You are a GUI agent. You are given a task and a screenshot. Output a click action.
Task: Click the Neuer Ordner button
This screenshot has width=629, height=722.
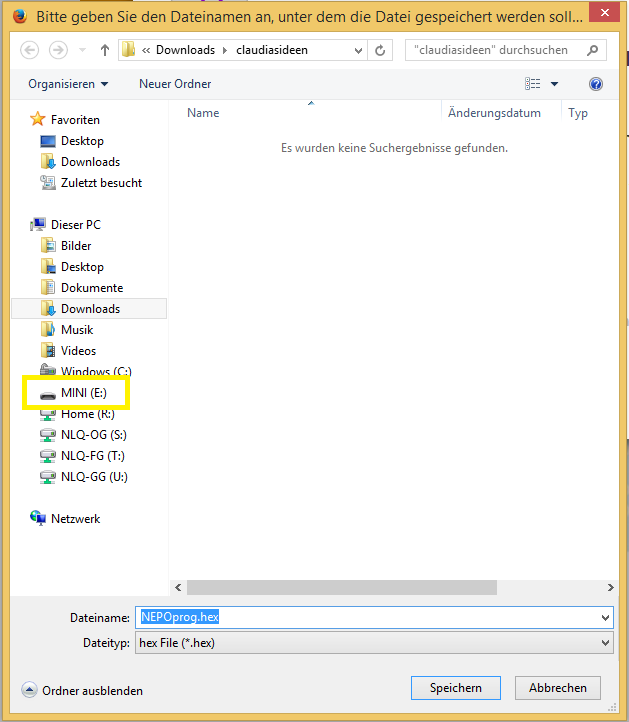pos(175,84)
